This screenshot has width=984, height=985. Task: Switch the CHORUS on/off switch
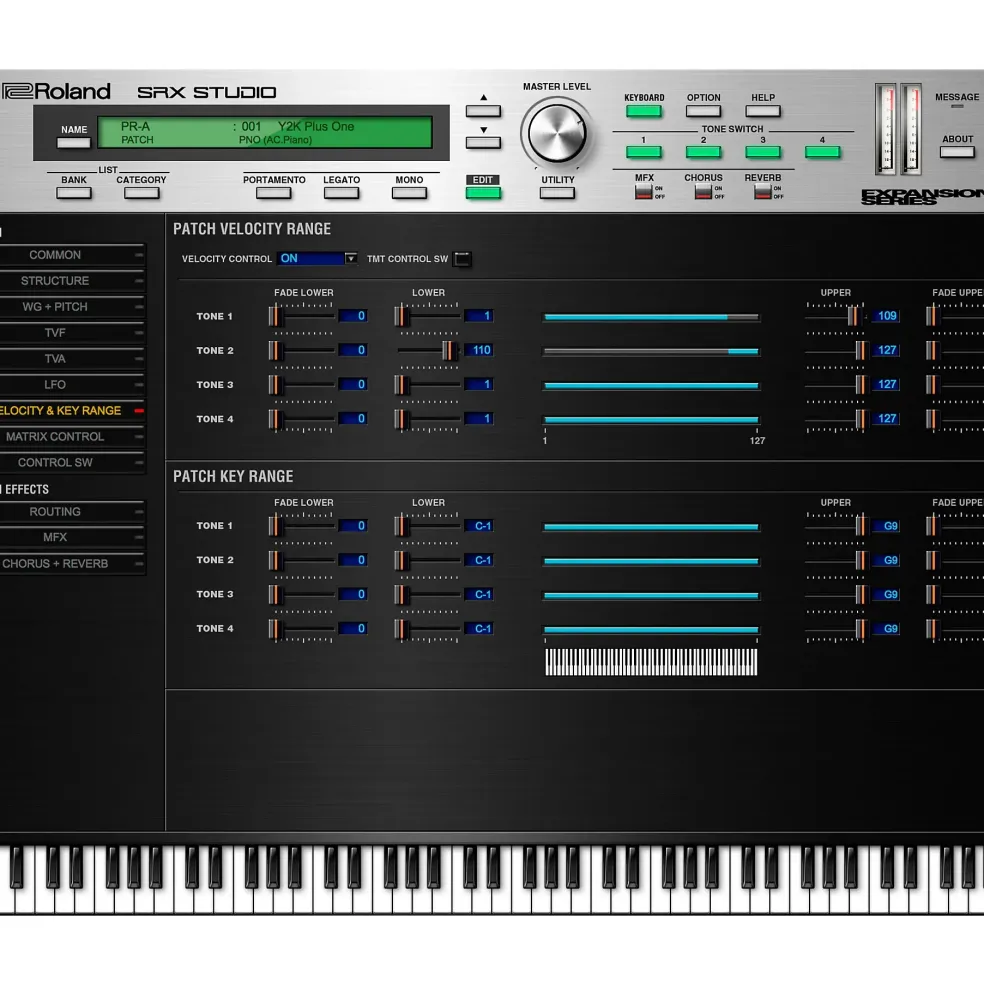(x=703, y=192)
